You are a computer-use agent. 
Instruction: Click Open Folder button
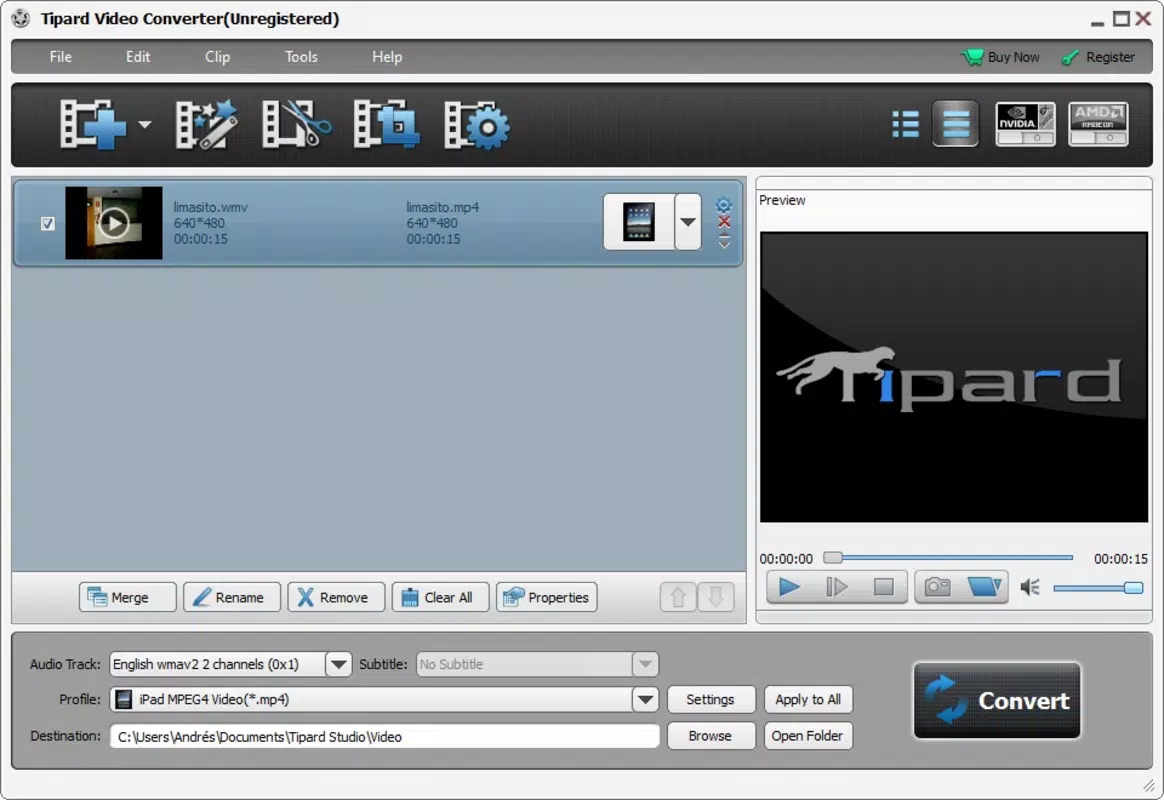(x=808, y=735)
